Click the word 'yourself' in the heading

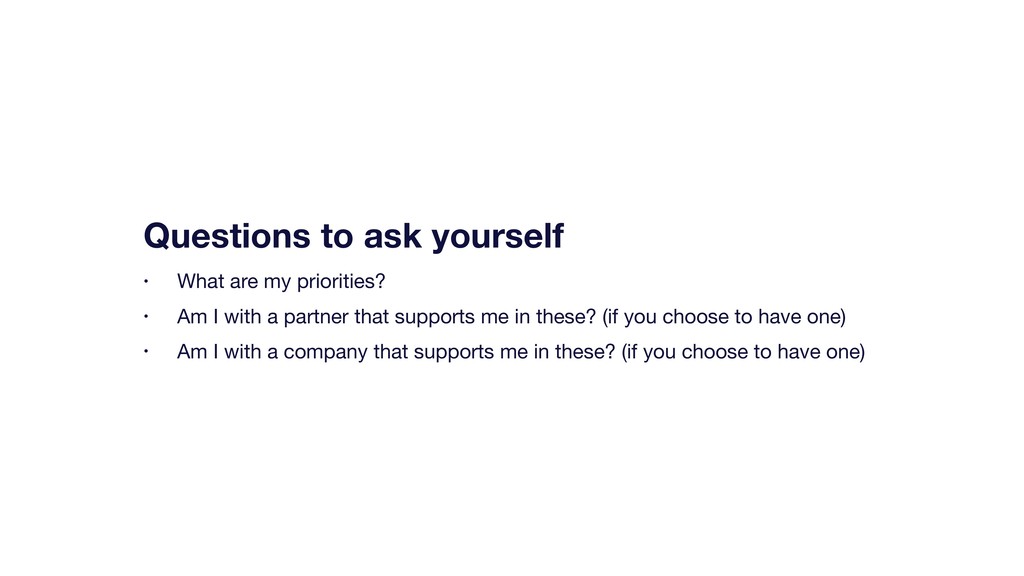(498, 236)
